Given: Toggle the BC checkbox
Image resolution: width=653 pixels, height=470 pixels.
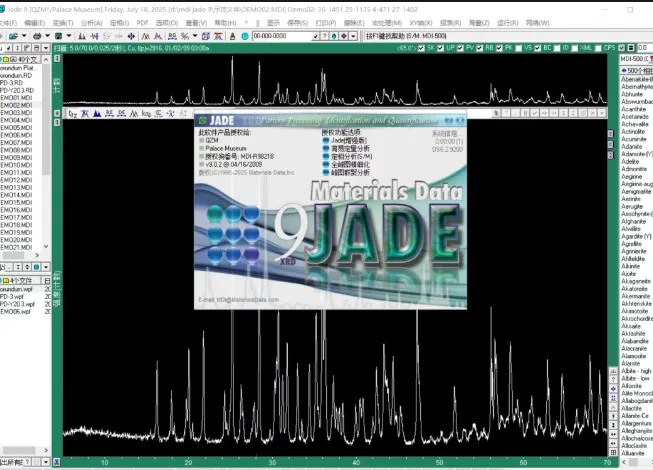Looking at the screenshot, I should [x=538, y=48].
